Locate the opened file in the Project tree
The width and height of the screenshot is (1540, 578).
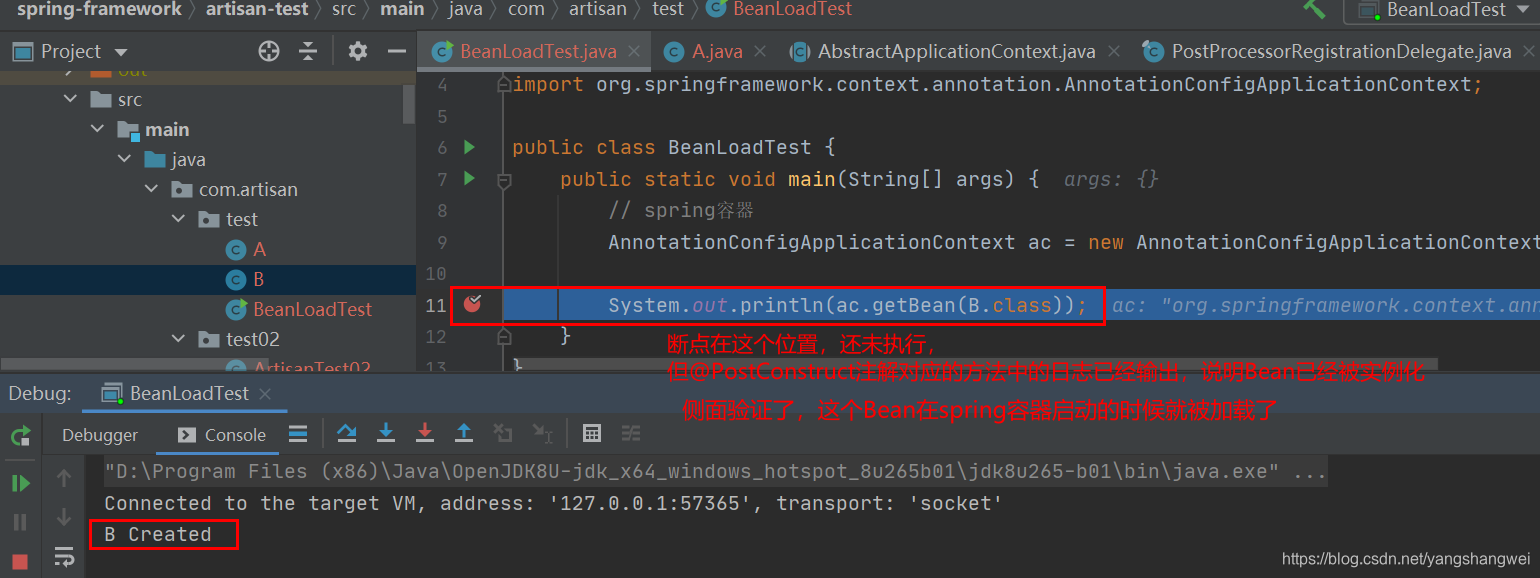(268, 51)
